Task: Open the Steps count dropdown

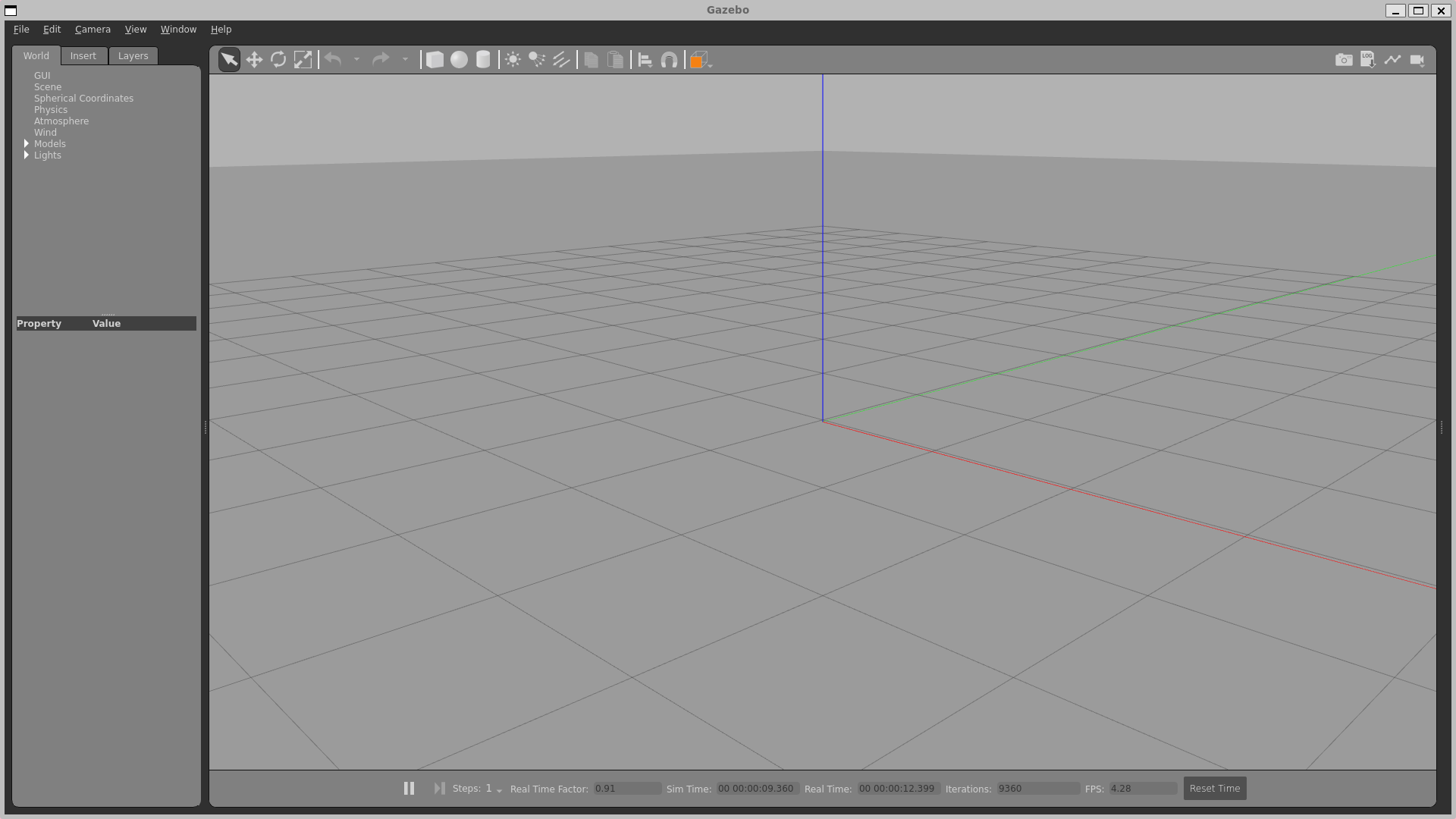Action: point(494,789)
